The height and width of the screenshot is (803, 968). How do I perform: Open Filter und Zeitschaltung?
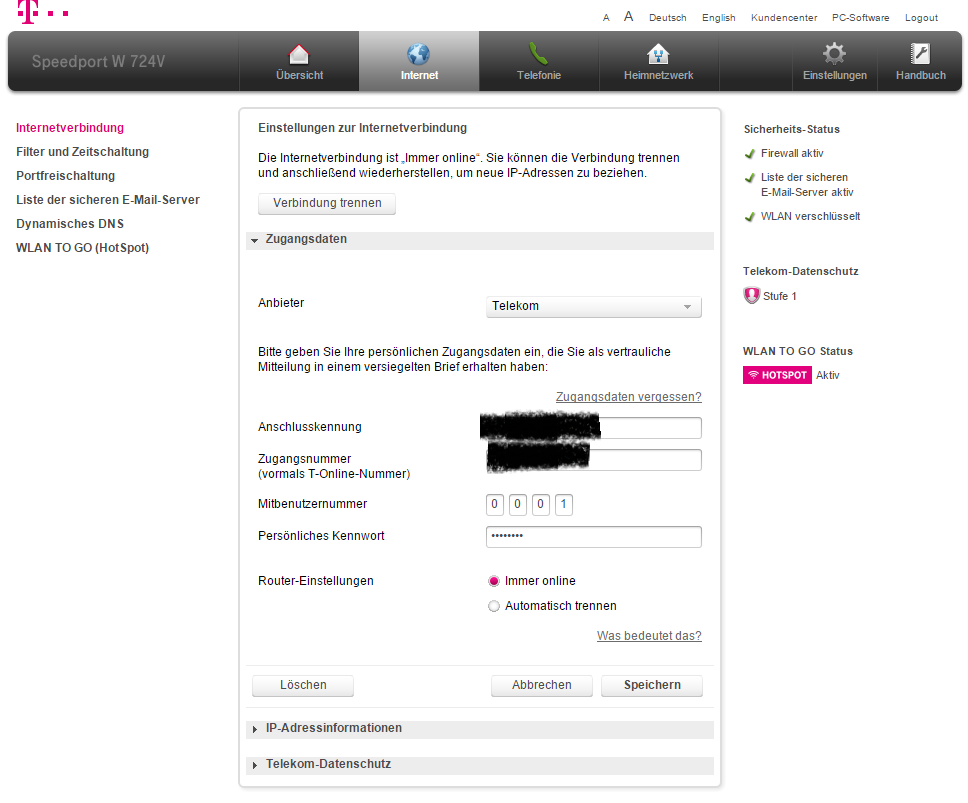pos(83,152)
